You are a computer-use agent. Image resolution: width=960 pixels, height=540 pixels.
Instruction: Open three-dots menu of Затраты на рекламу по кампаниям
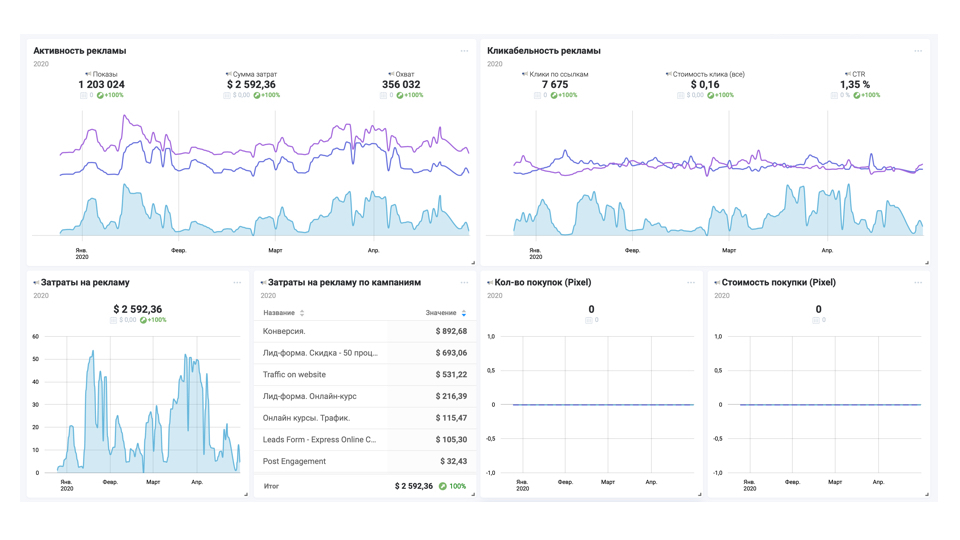point(464,283)
